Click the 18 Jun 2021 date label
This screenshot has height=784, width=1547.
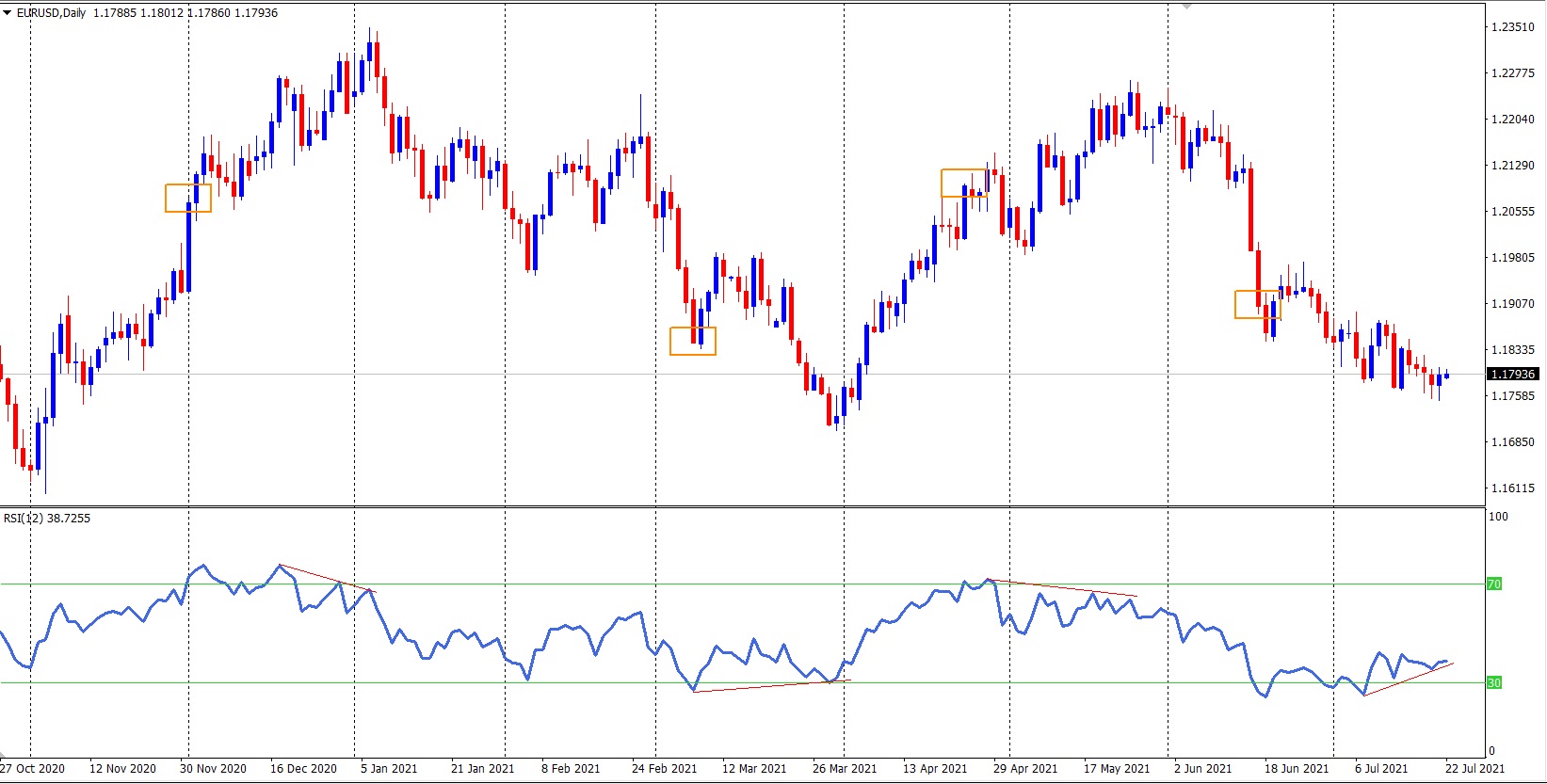pos(1297,769)
